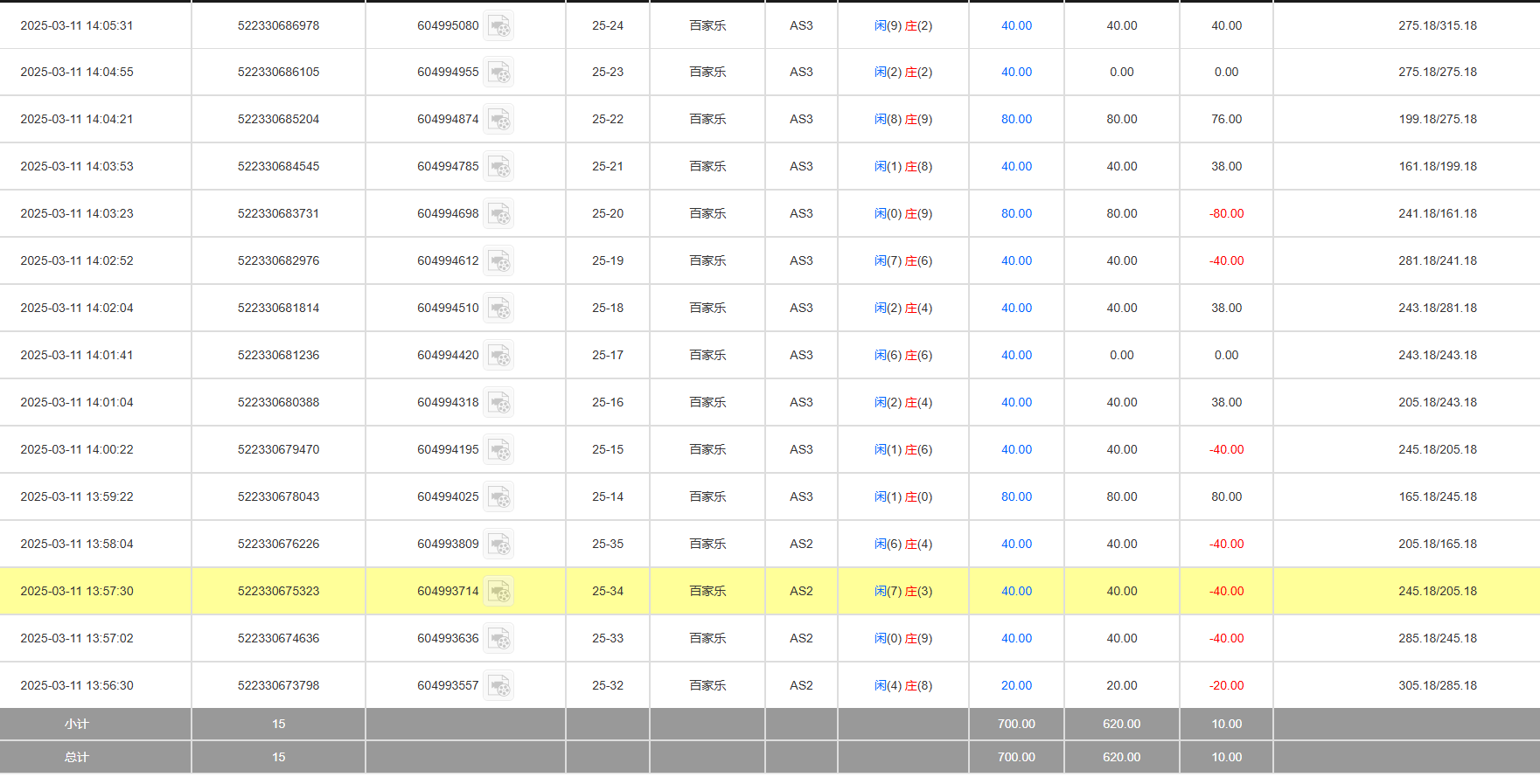Select order number 522330675323 in highlighted row
The height and width of the screenshot is (784, 1540).
(278, 592)
